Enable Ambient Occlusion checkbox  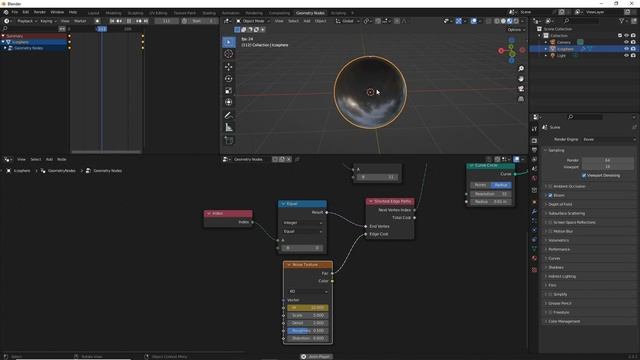pyautogui.click(x=550, y=186)
